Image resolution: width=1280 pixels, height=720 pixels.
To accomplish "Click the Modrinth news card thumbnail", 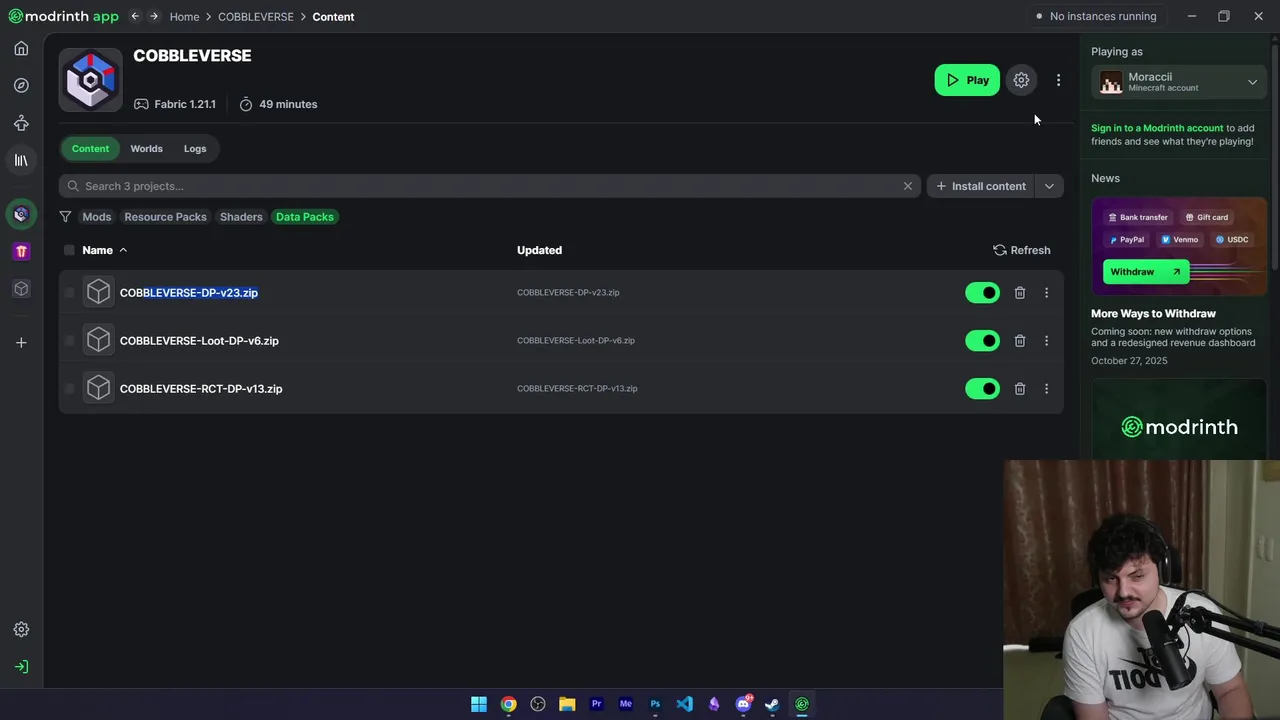I will 1179,419.
